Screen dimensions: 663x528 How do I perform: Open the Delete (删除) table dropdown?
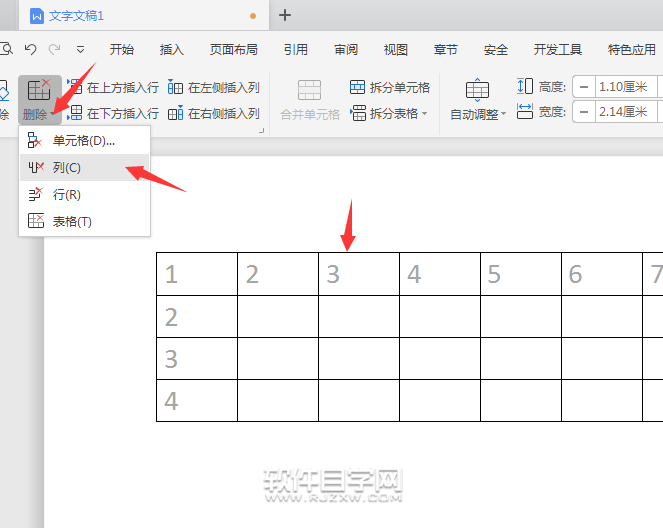point(39,100)
